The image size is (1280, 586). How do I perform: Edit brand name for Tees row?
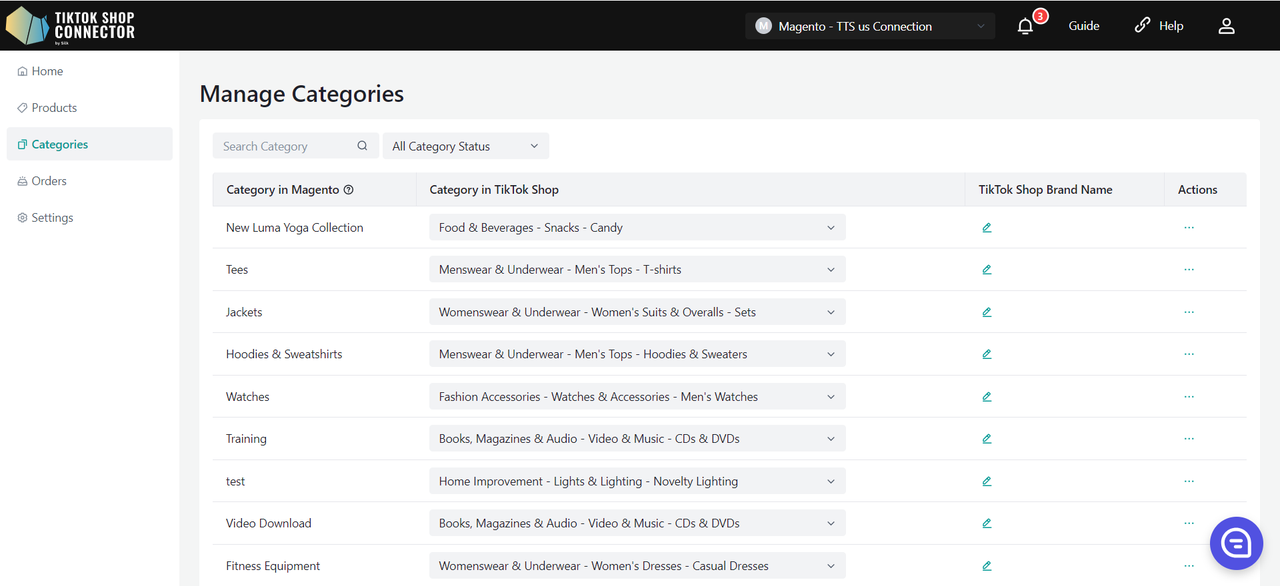987,270
